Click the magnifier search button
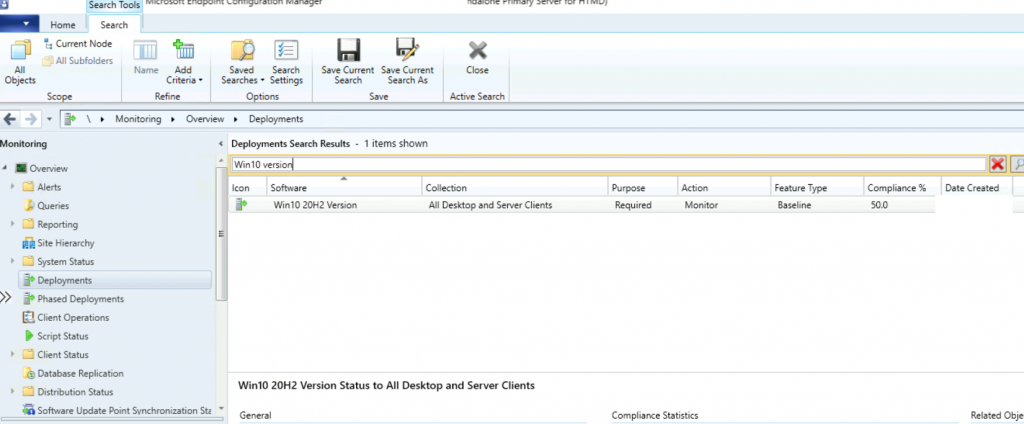The width and height of the screenshot is (1024, 424). coord(1016,165)
